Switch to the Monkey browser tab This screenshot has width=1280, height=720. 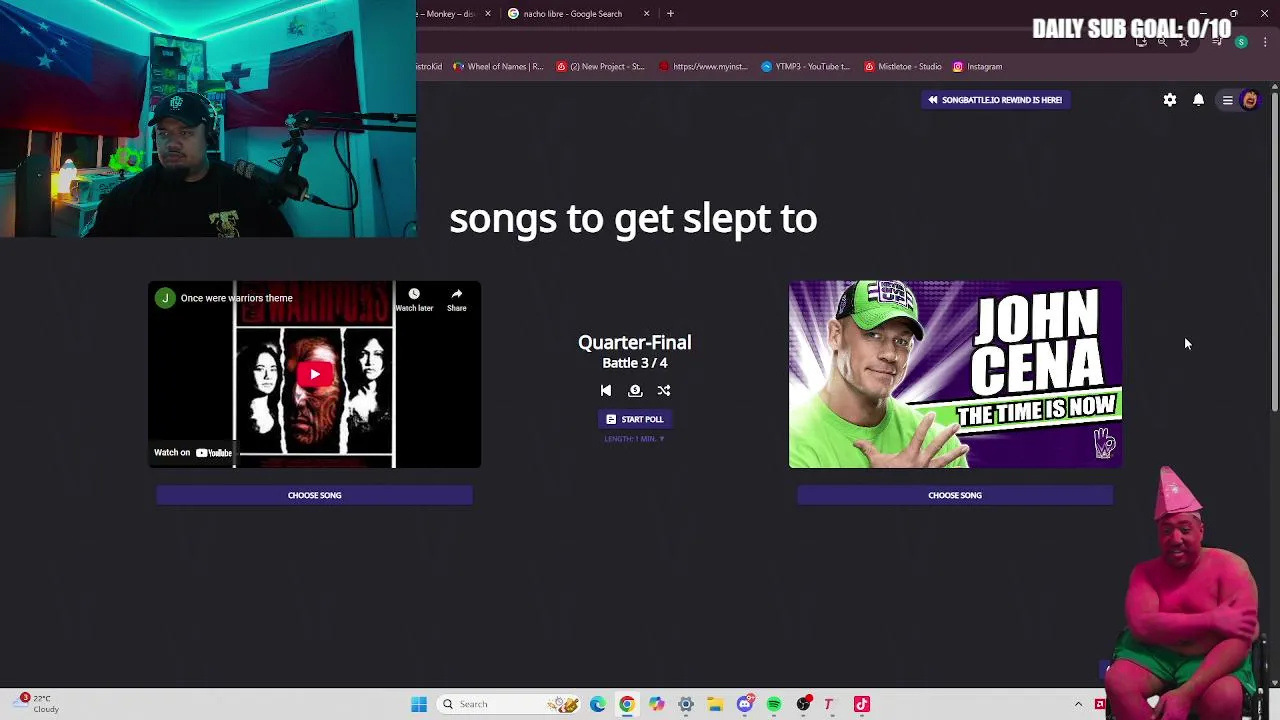(448, 14)
